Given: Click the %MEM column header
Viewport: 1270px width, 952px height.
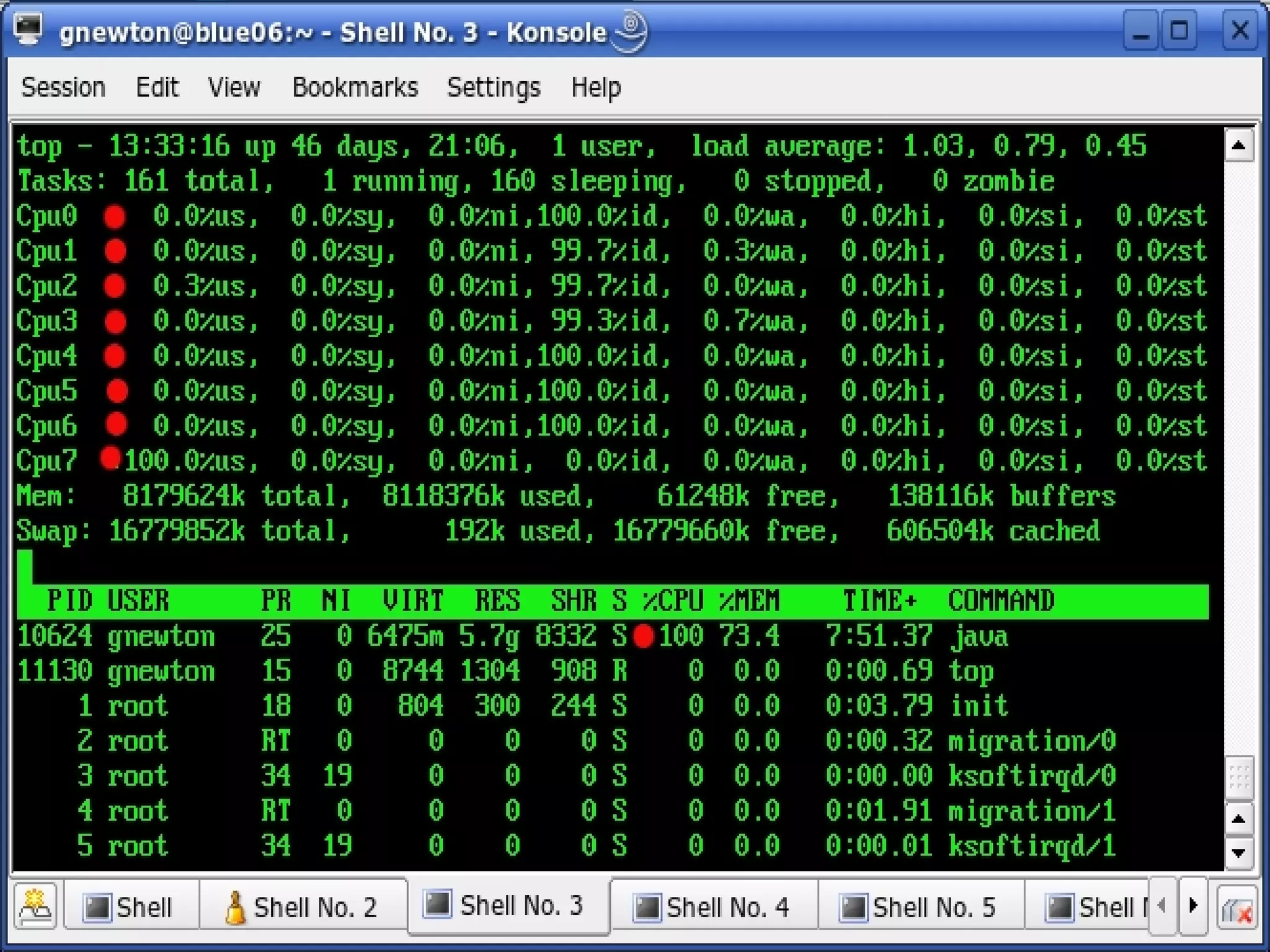Looking at the screenshot, I should pyautogui.click(x=750, y=601).
